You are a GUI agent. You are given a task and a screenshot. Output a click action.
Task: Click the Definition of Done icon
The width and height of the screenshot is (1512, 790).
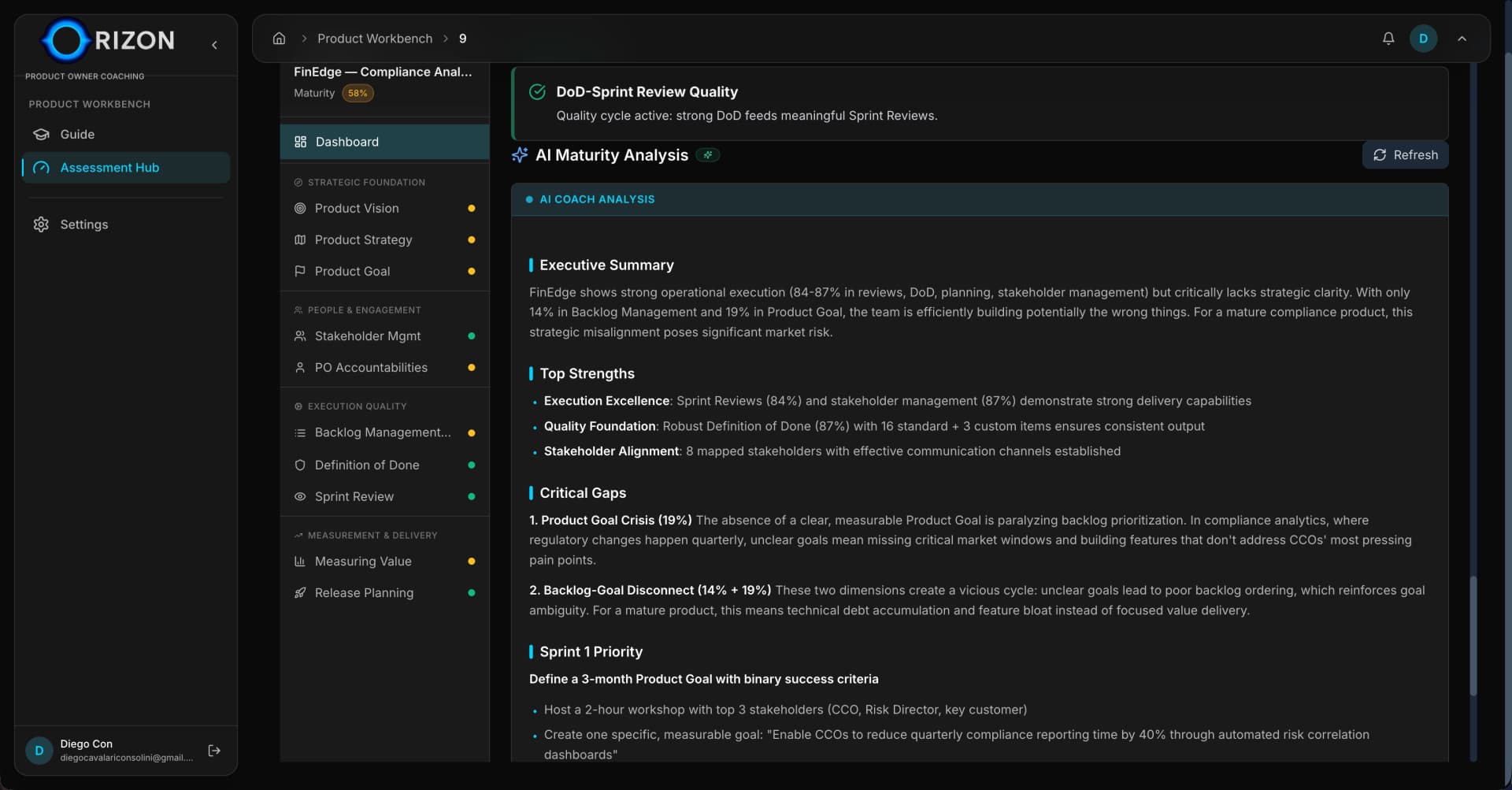tap(301, 465)
